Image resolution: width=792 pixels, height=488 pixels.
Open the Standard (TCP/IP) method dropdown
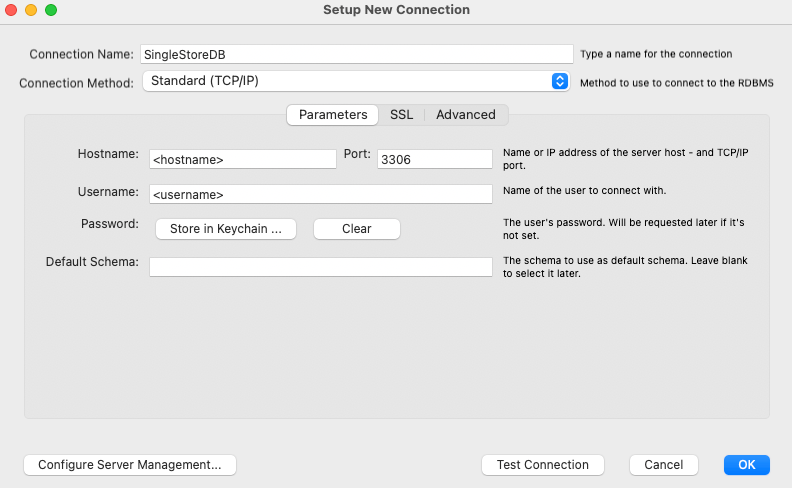[355, 82]
